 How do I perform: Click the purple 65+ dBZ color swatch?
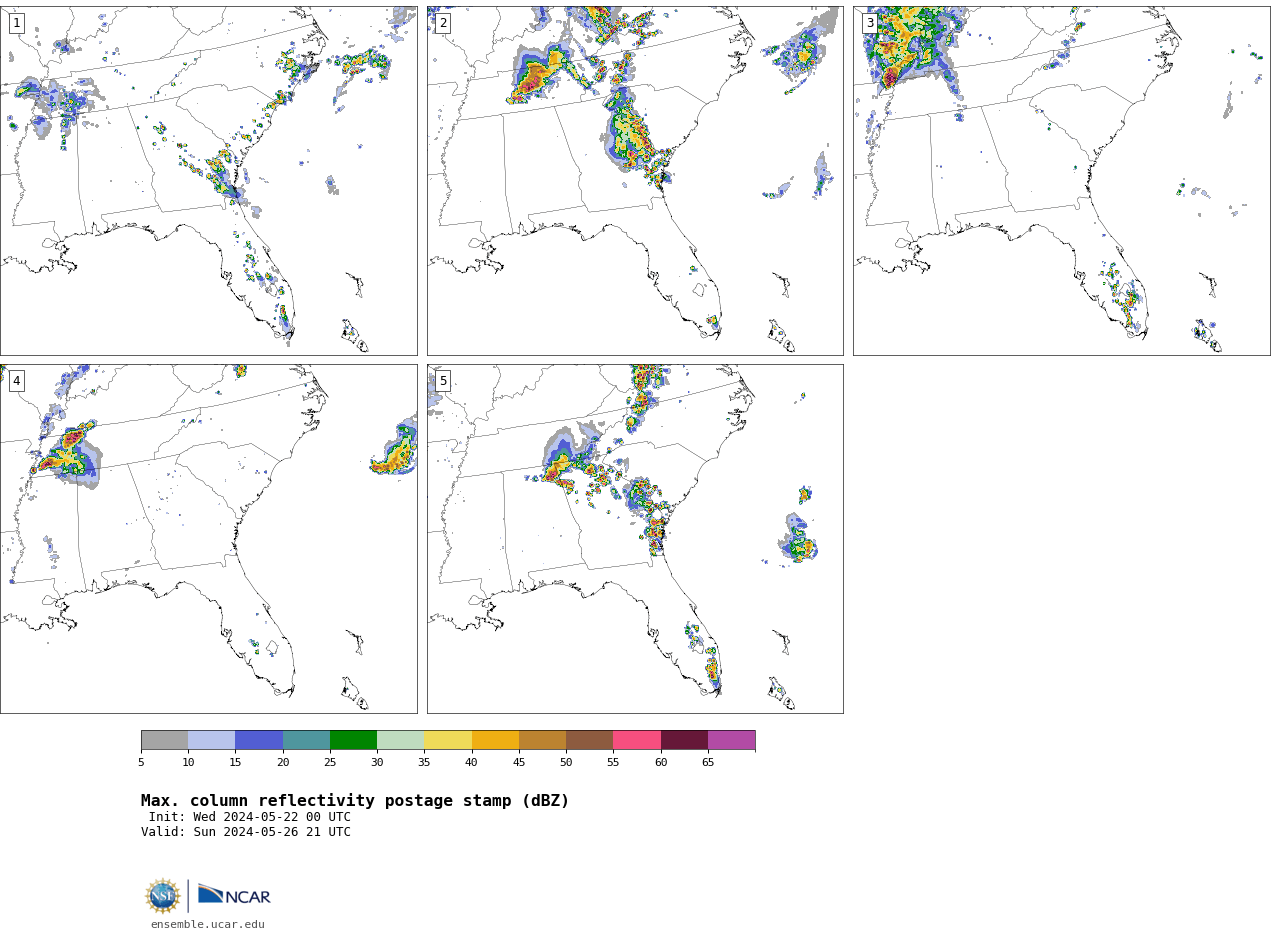[731, 740]
